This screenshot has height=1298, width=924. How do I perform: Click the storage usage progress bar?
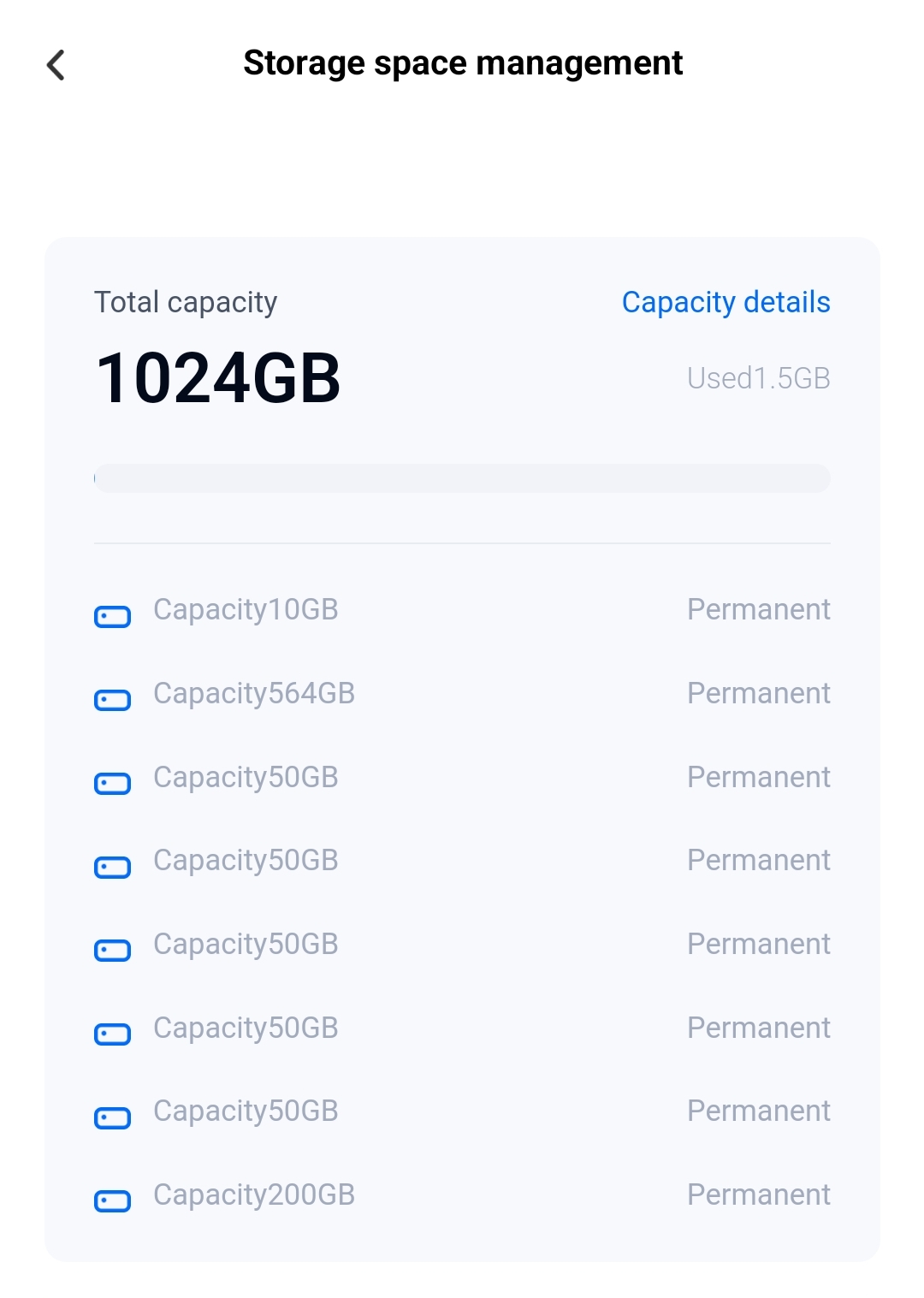462,478
